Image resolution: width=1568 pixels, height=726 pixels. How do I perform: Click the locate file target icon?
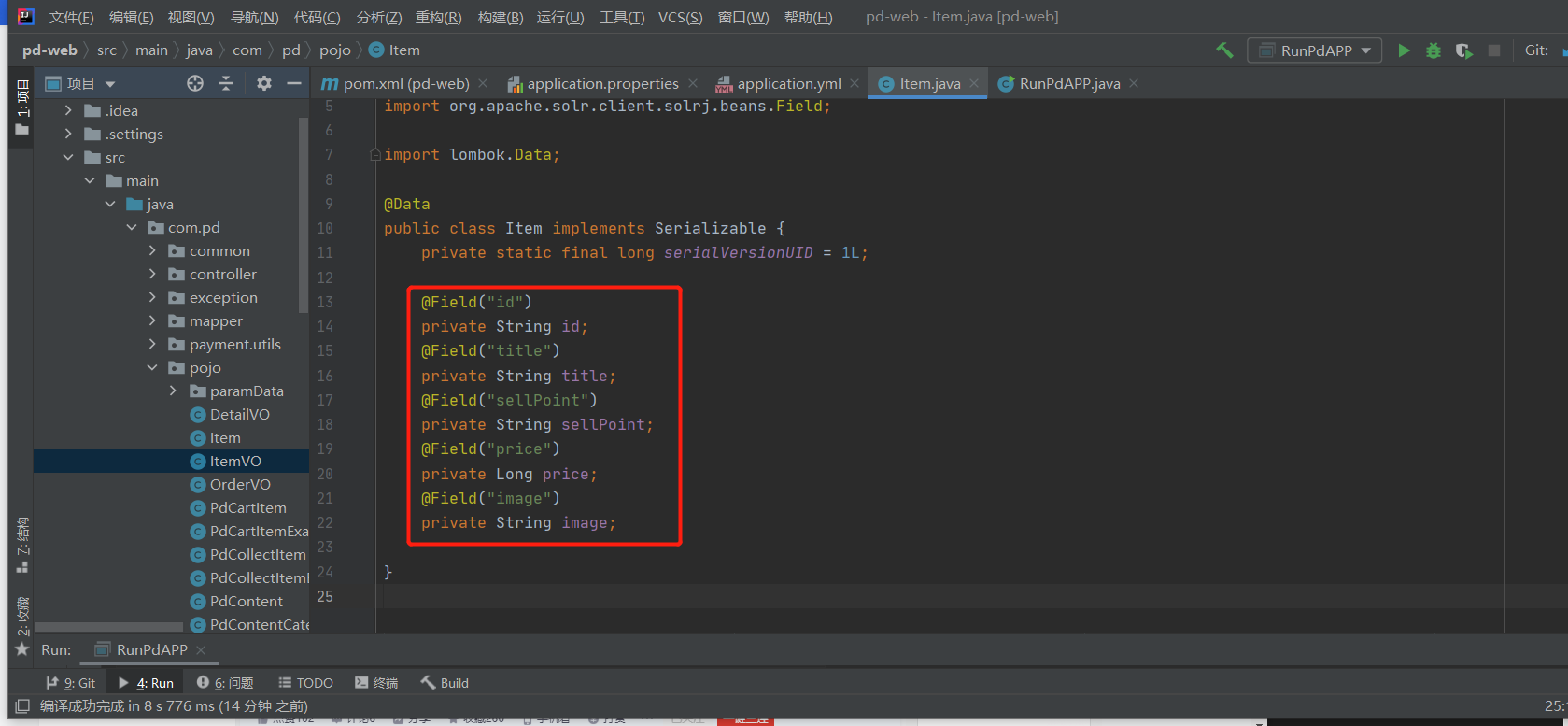point(195,83)
